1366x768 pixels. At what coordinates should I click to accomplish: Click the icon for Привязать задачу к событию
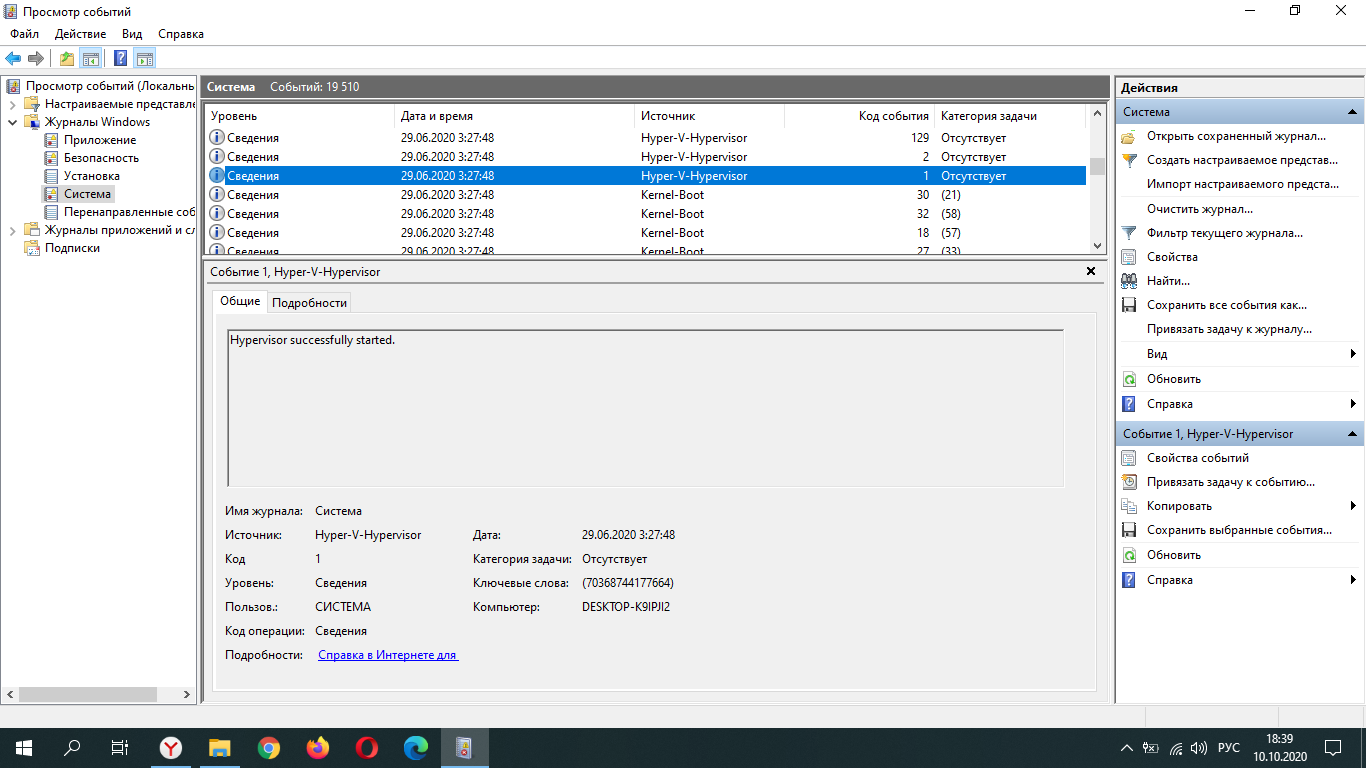(x=1129, y=482)
